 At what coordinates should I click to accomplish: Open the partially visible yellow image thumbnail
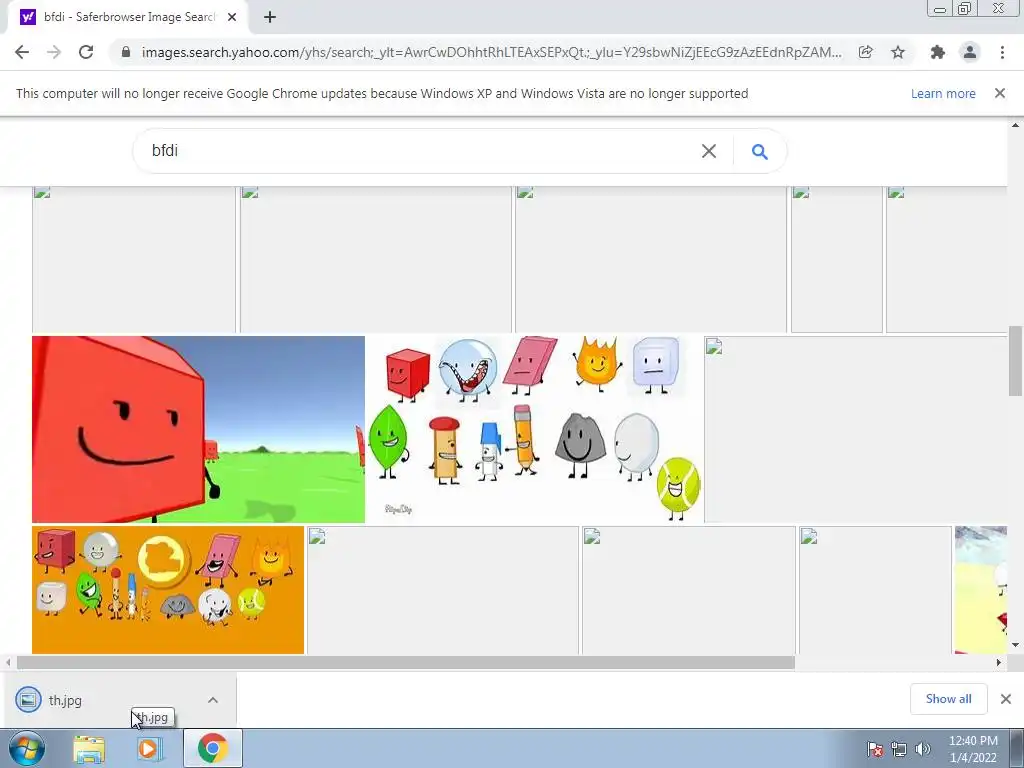coord(981,590)
